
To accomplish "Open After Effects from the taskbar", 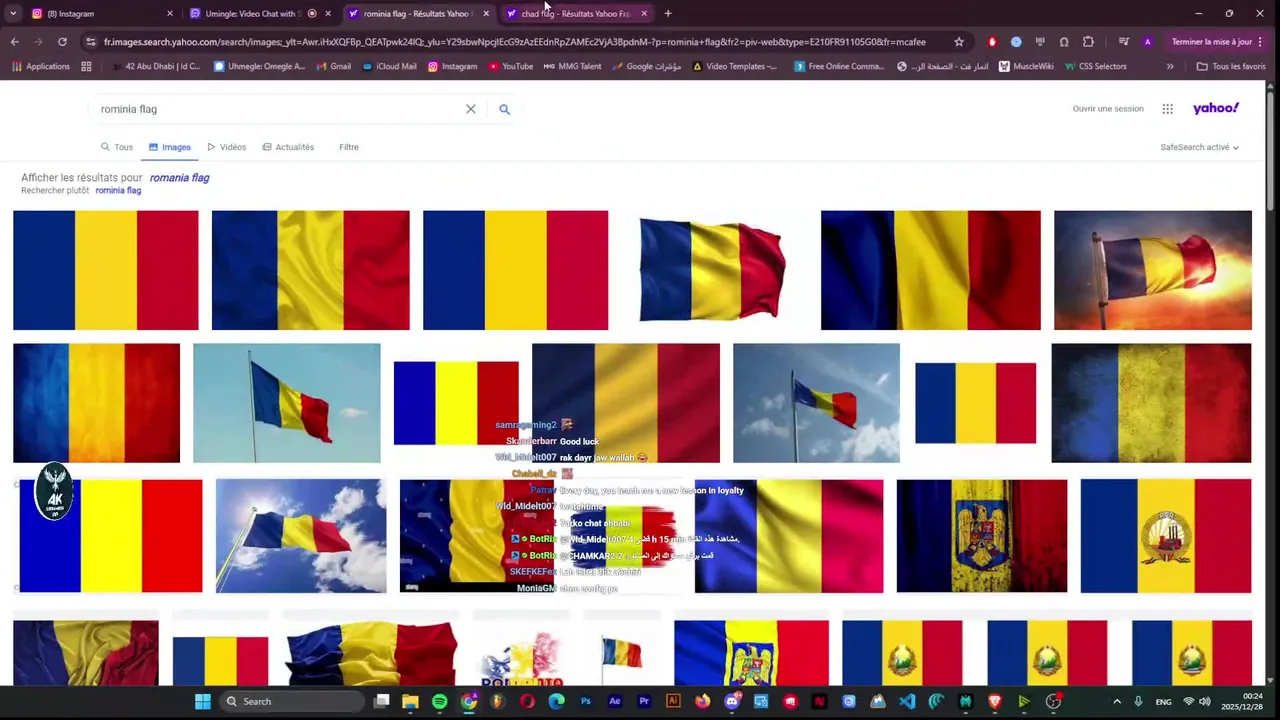I will [615, 701].
